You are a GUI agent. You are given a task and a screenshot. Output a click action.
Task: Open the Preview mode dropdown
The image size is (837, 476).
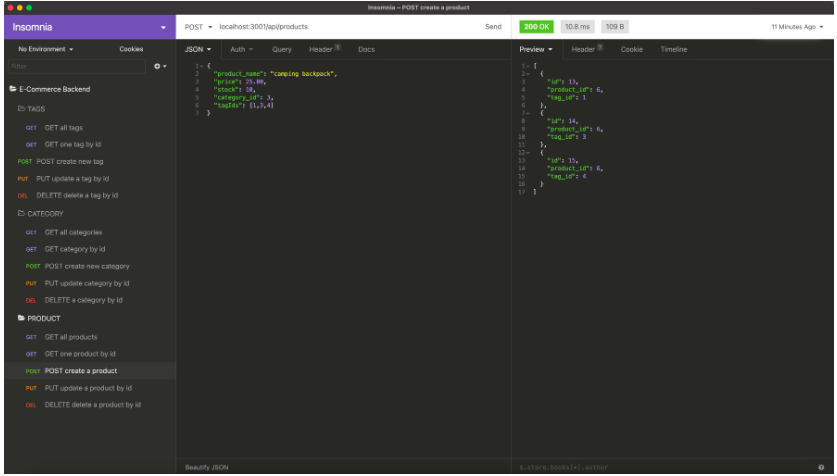click(535, 49)
